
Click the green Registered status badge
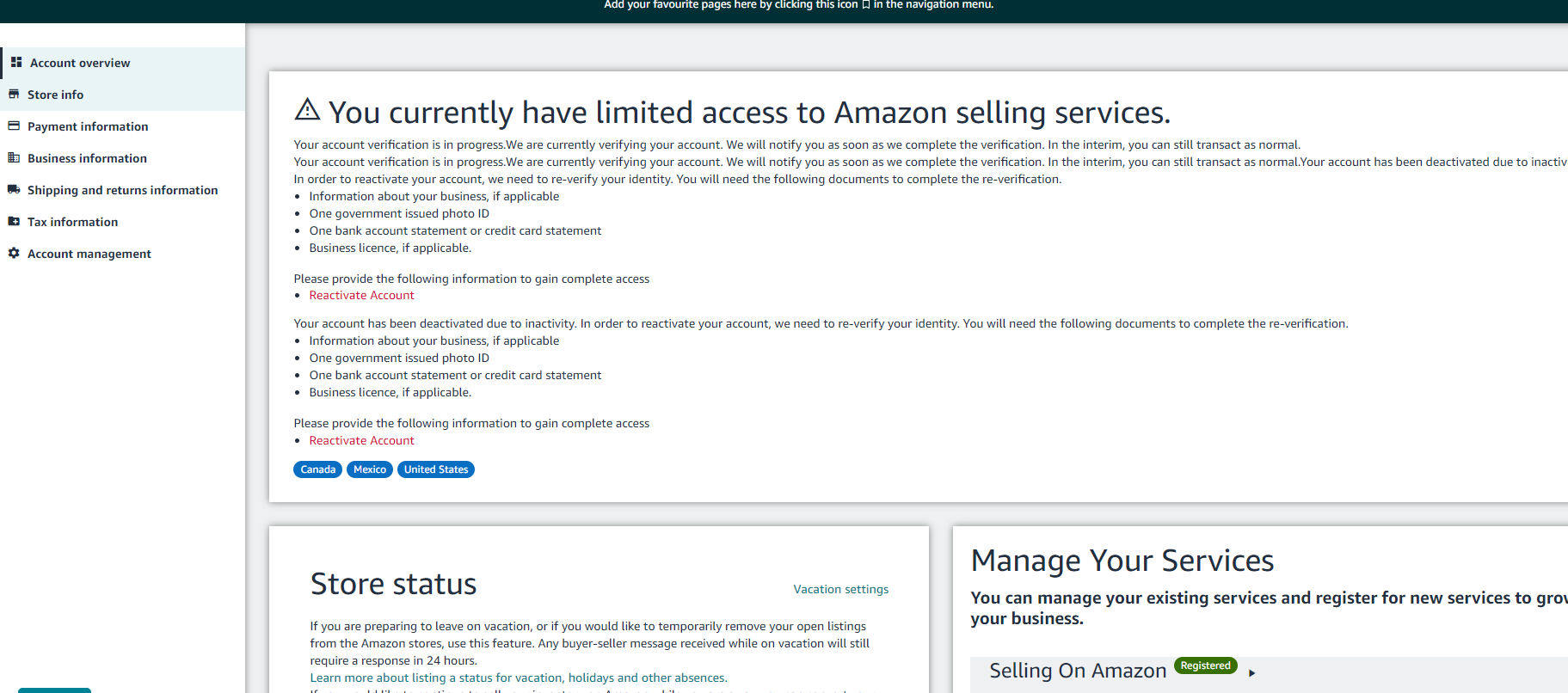pyautogui.click(x=1205, y=665)
